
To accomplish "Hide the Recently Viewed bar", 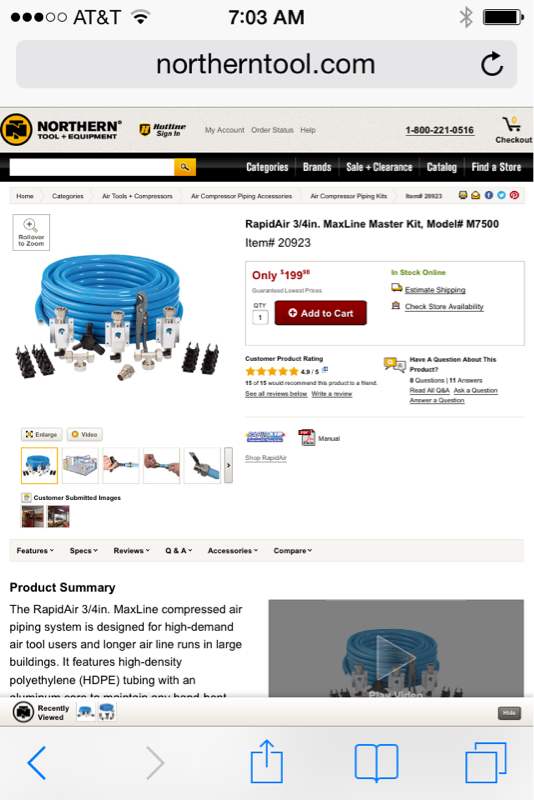I will 509,713.
